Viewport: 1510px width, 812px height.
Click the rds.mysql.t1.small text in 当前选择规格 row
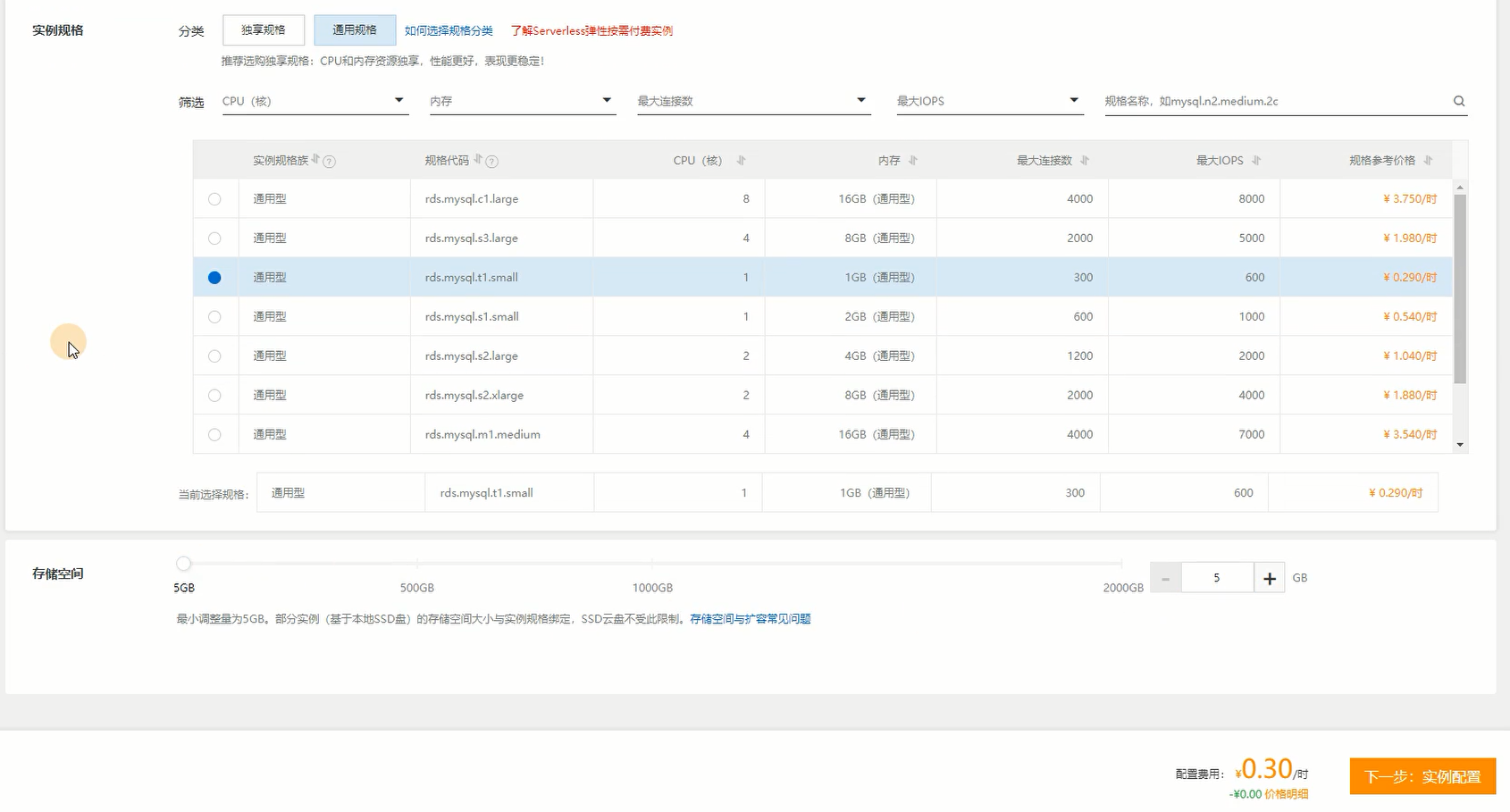pos(486,493)
